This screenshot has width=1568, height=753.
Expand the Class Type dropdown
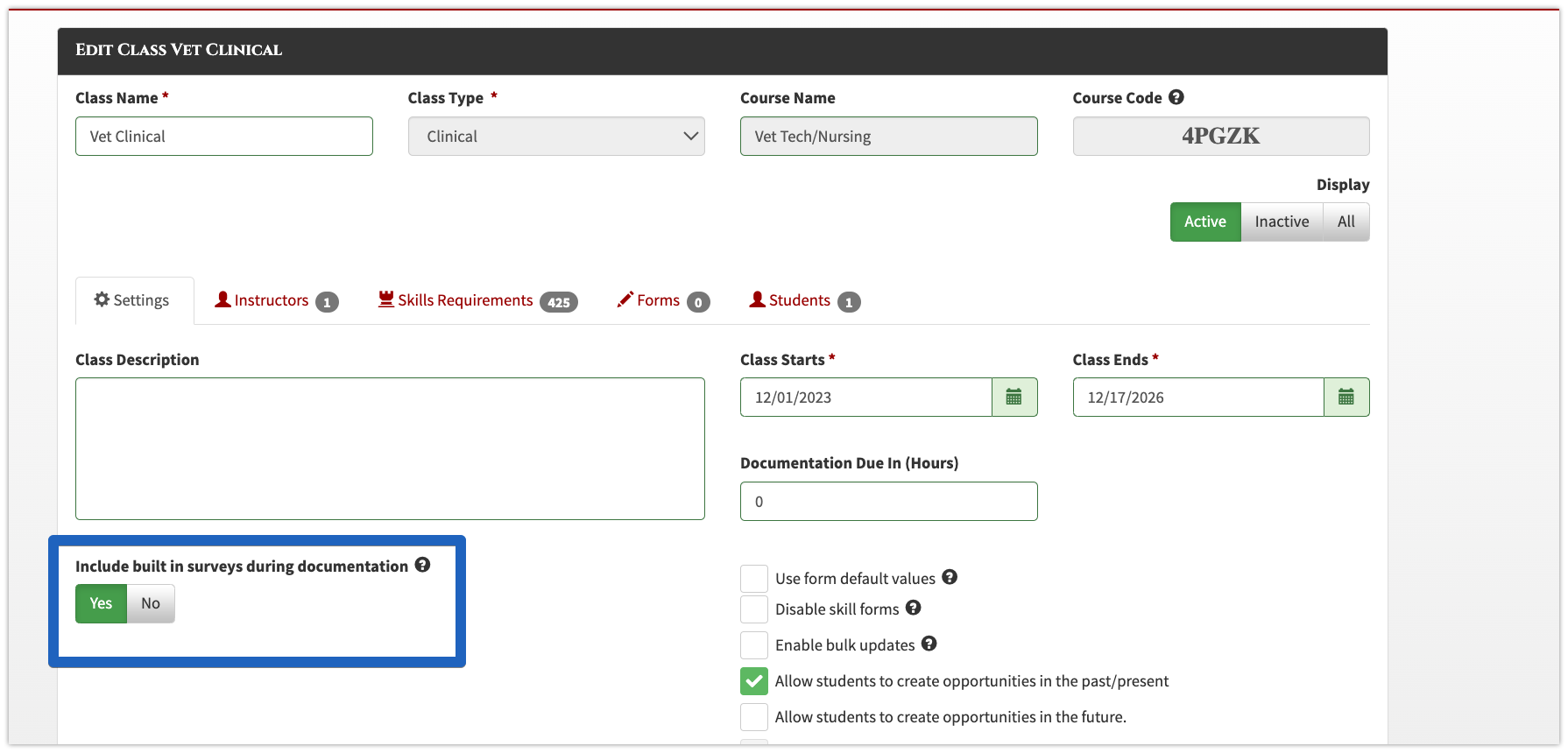pos(556,137)
